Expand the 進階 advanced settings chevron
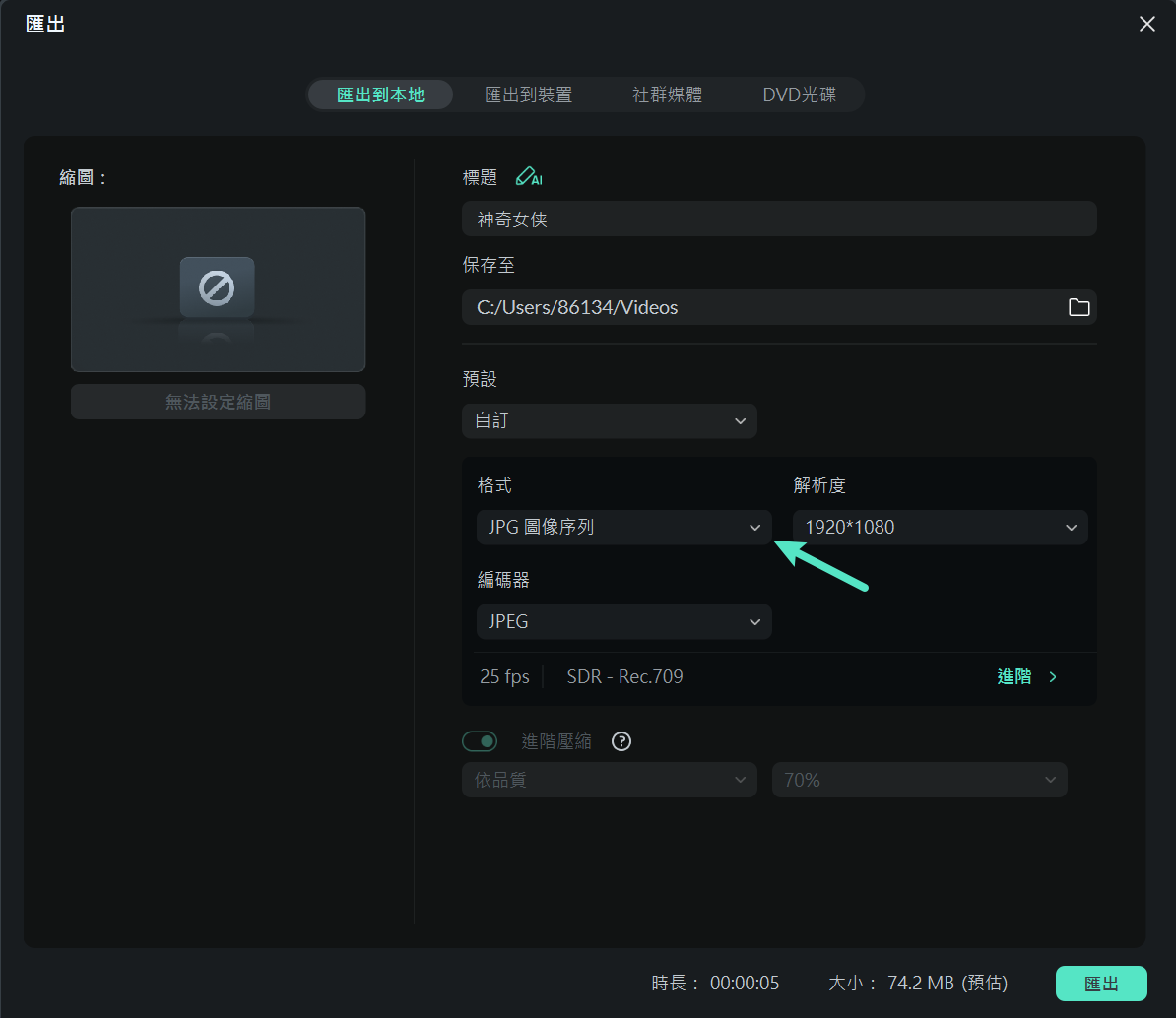The height and width of the screenshot is (1018, 1176). [1053, 677]
